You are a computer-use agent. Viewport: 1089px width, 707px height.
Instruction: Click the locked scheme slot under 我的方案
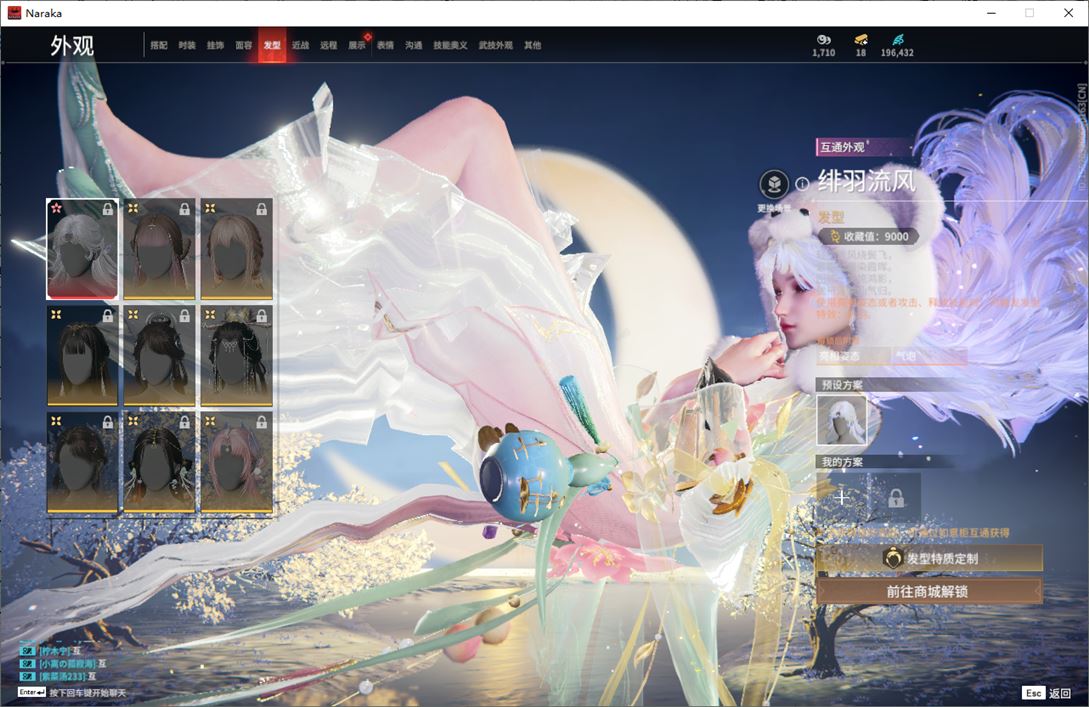896,497
